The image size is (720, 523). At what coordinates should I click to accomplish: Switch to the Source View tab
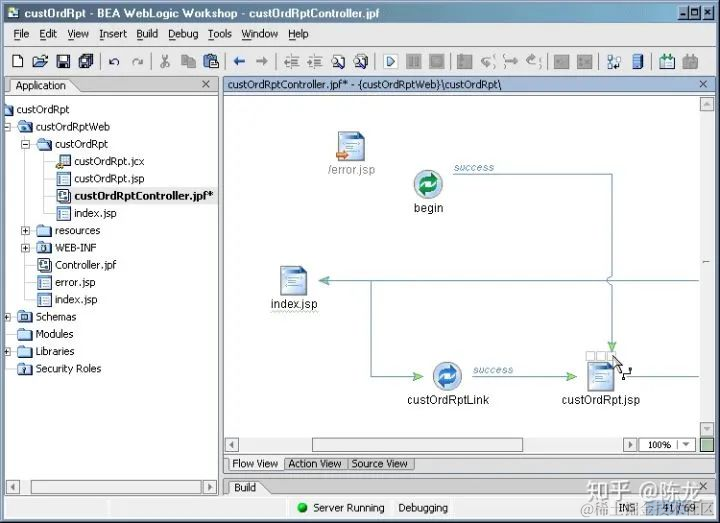point(380,464)
